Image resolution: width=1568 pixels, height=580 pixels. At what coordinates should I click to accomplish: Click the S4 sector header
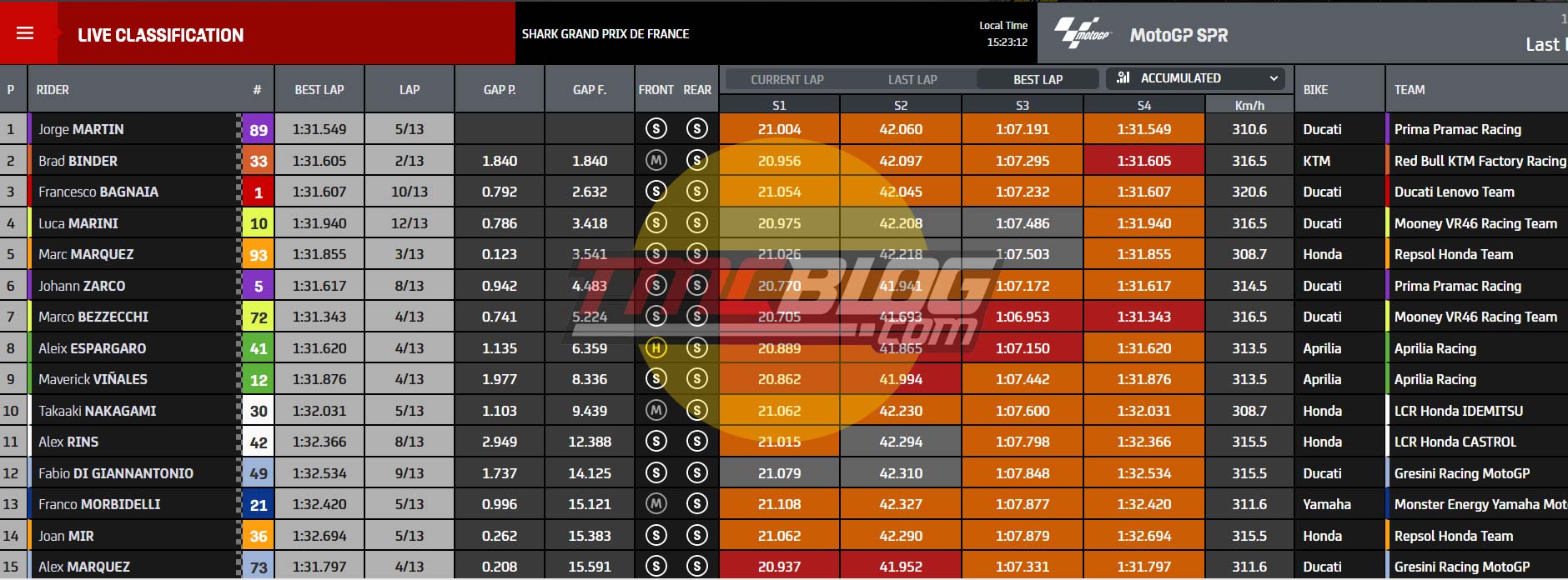[1144, 105]
